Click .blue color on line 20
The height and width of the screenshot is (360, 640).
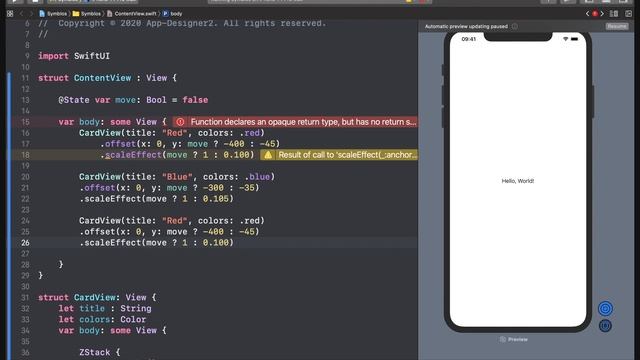257,177
